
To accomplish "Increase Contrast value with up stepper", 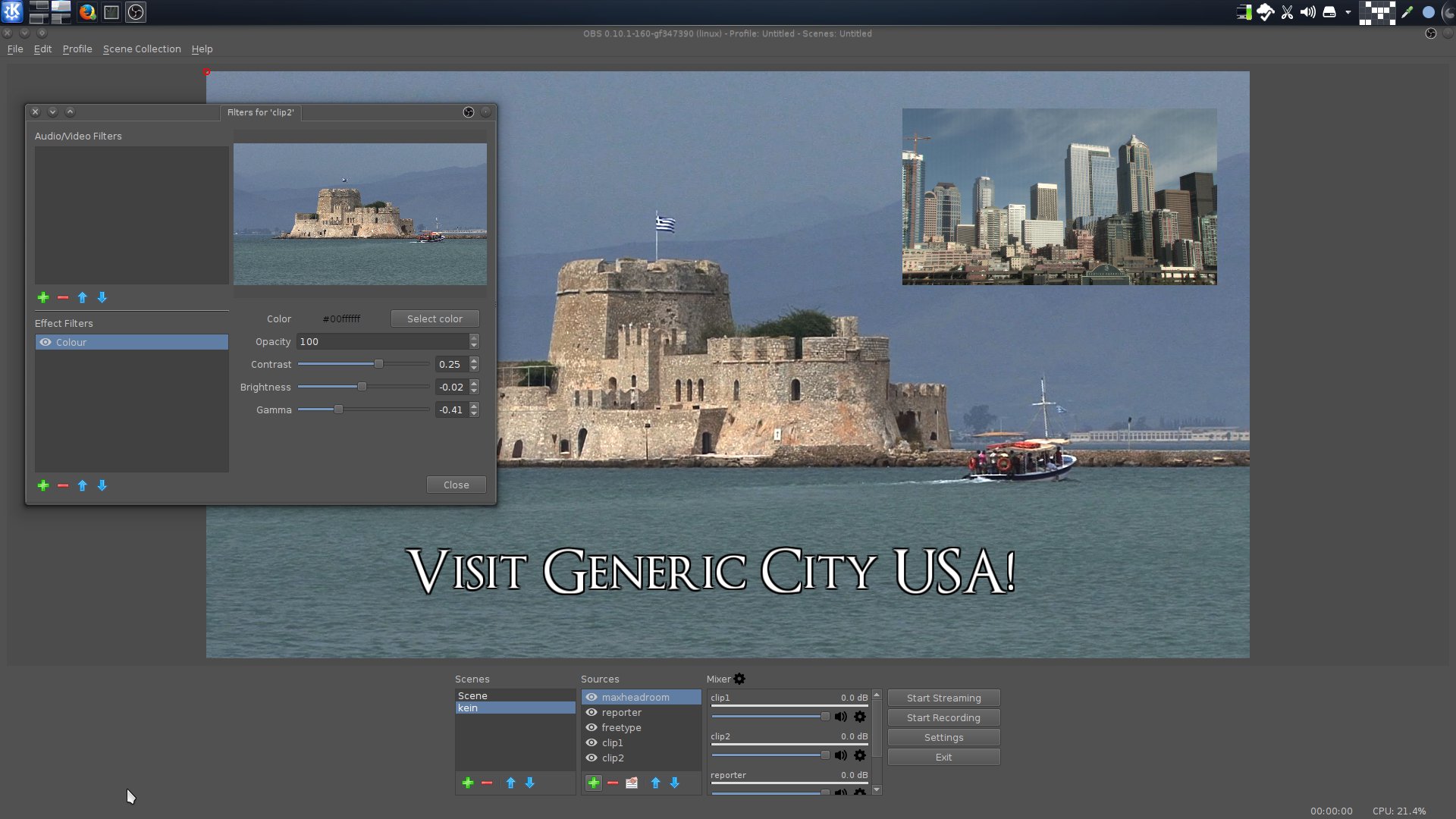I will tap(474, 360).
